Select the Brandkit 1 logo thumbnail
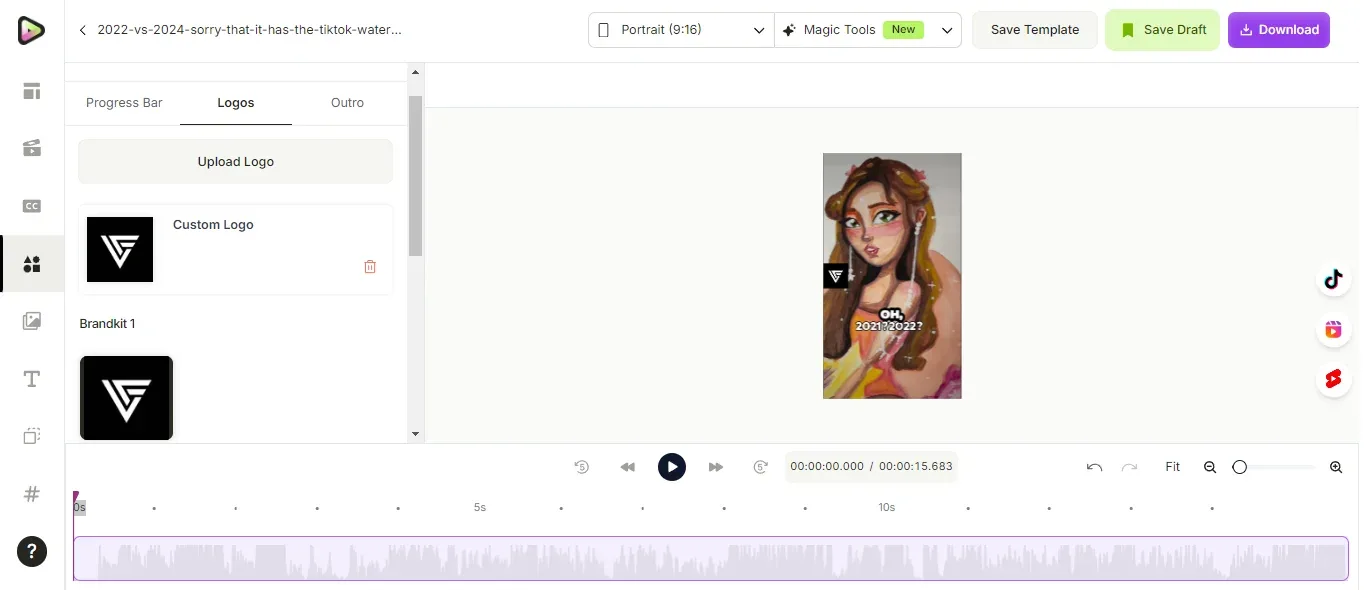This screenshot has height=590, width=1365. (127, 398)
